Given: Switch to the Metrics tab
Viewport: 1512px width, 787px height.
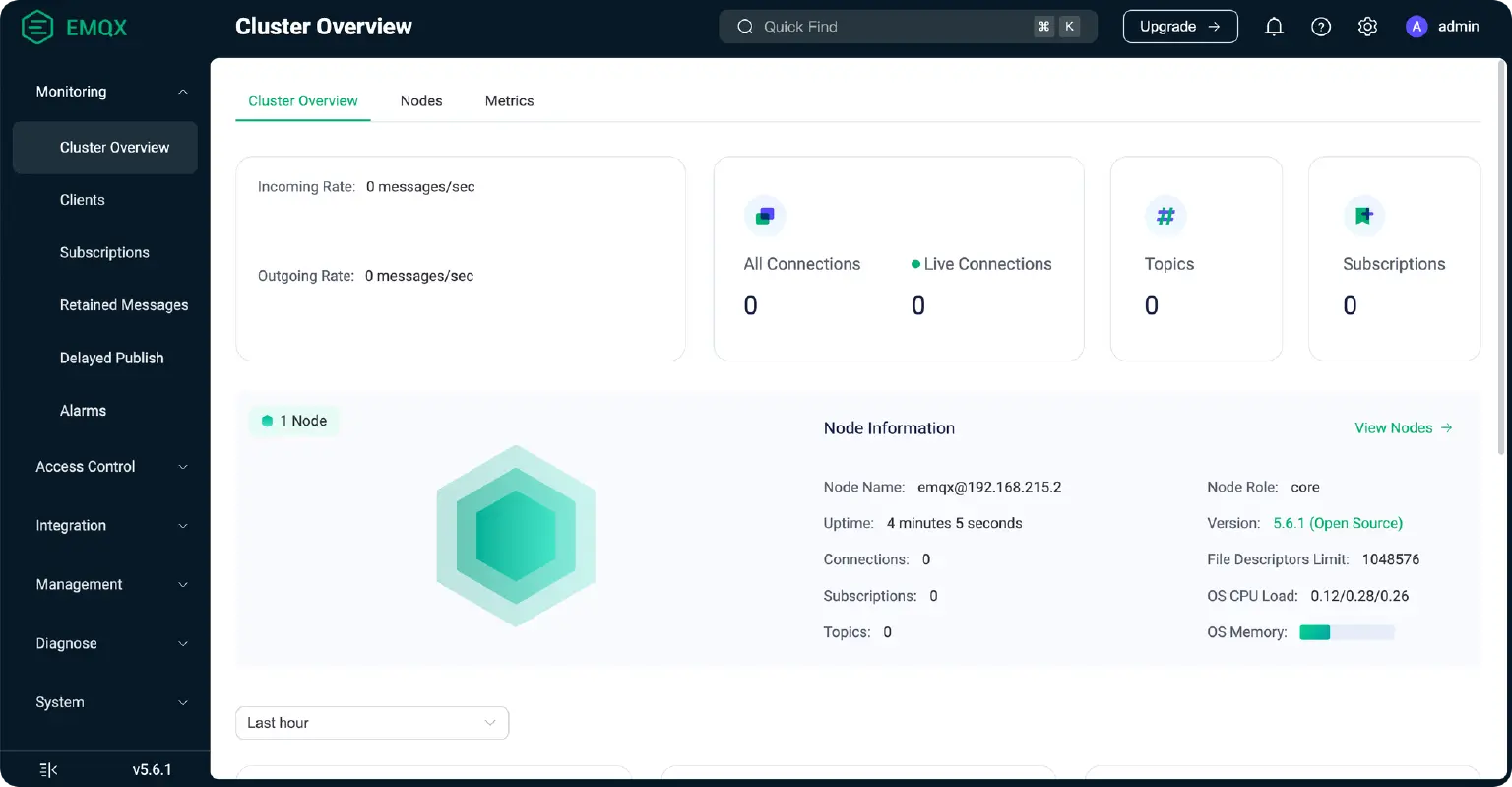Looking at the screenshot, I should [509, 100].
